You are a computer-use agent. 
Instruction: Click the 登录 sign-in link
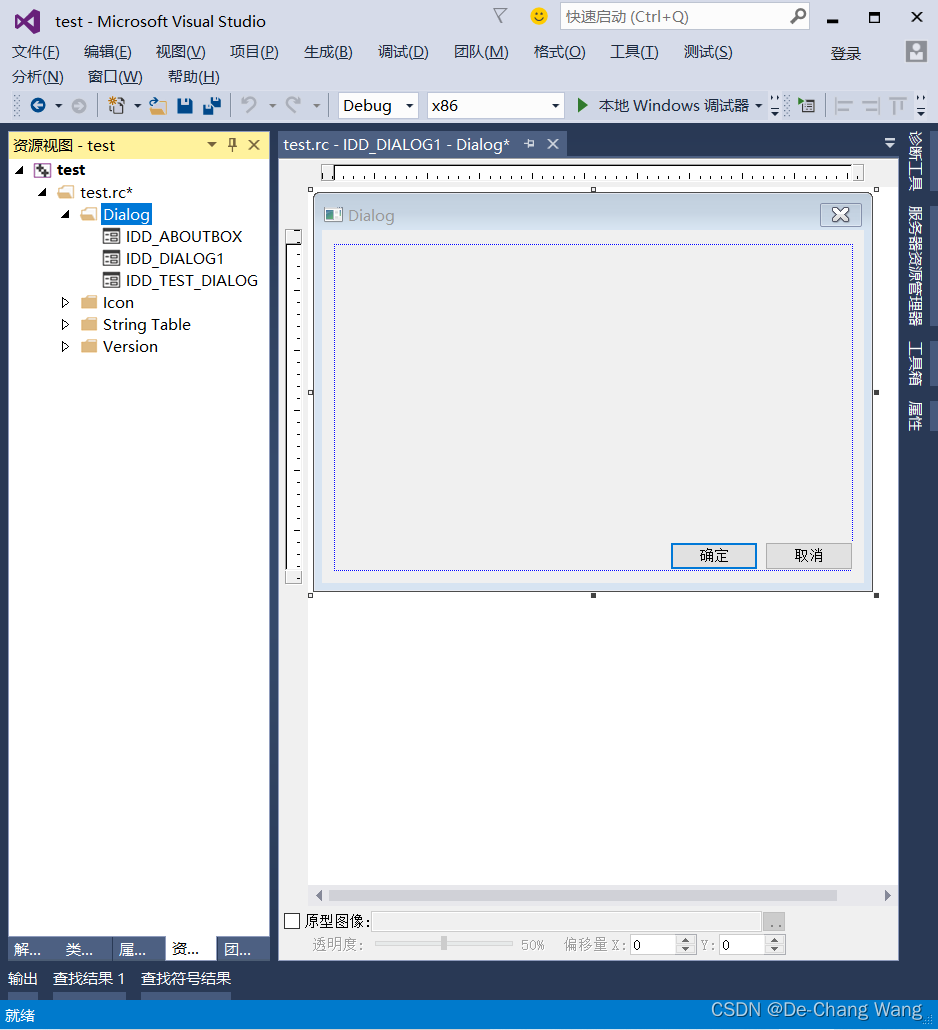coord(845,53)
